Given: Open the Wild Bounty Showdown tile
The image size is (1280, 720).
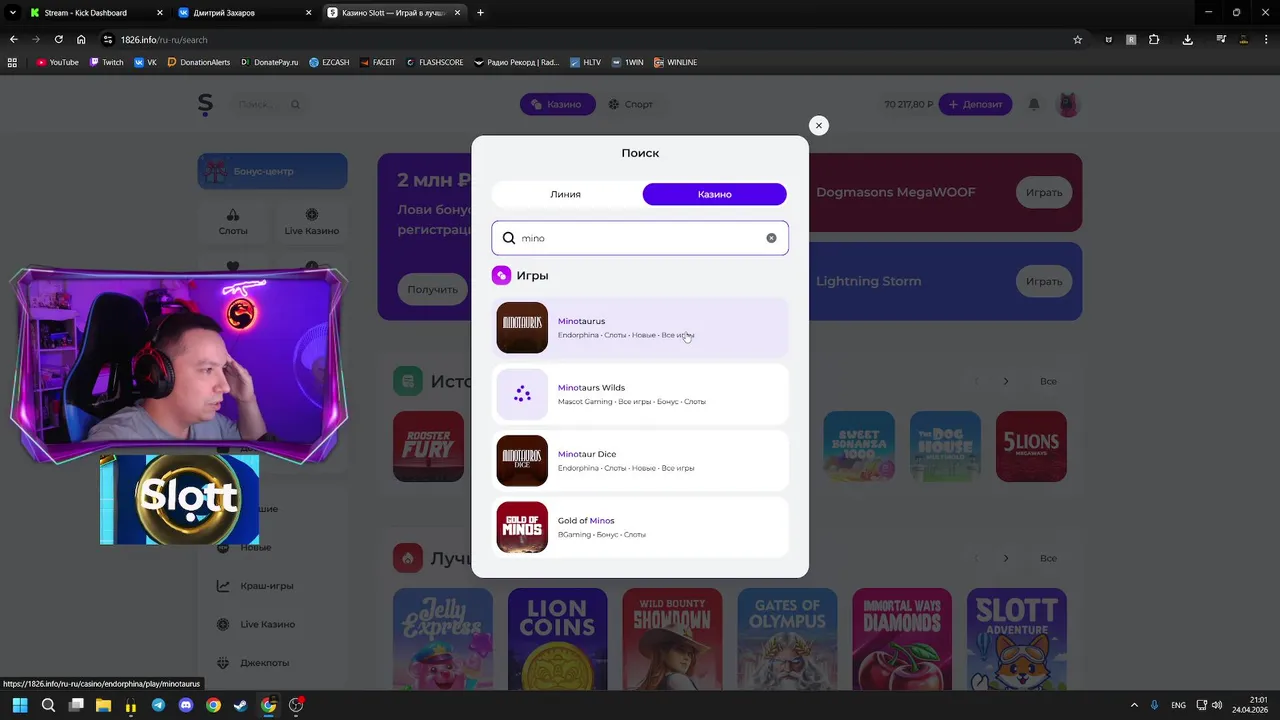Looking at the screenshot, I should click(x=672, y=638).
